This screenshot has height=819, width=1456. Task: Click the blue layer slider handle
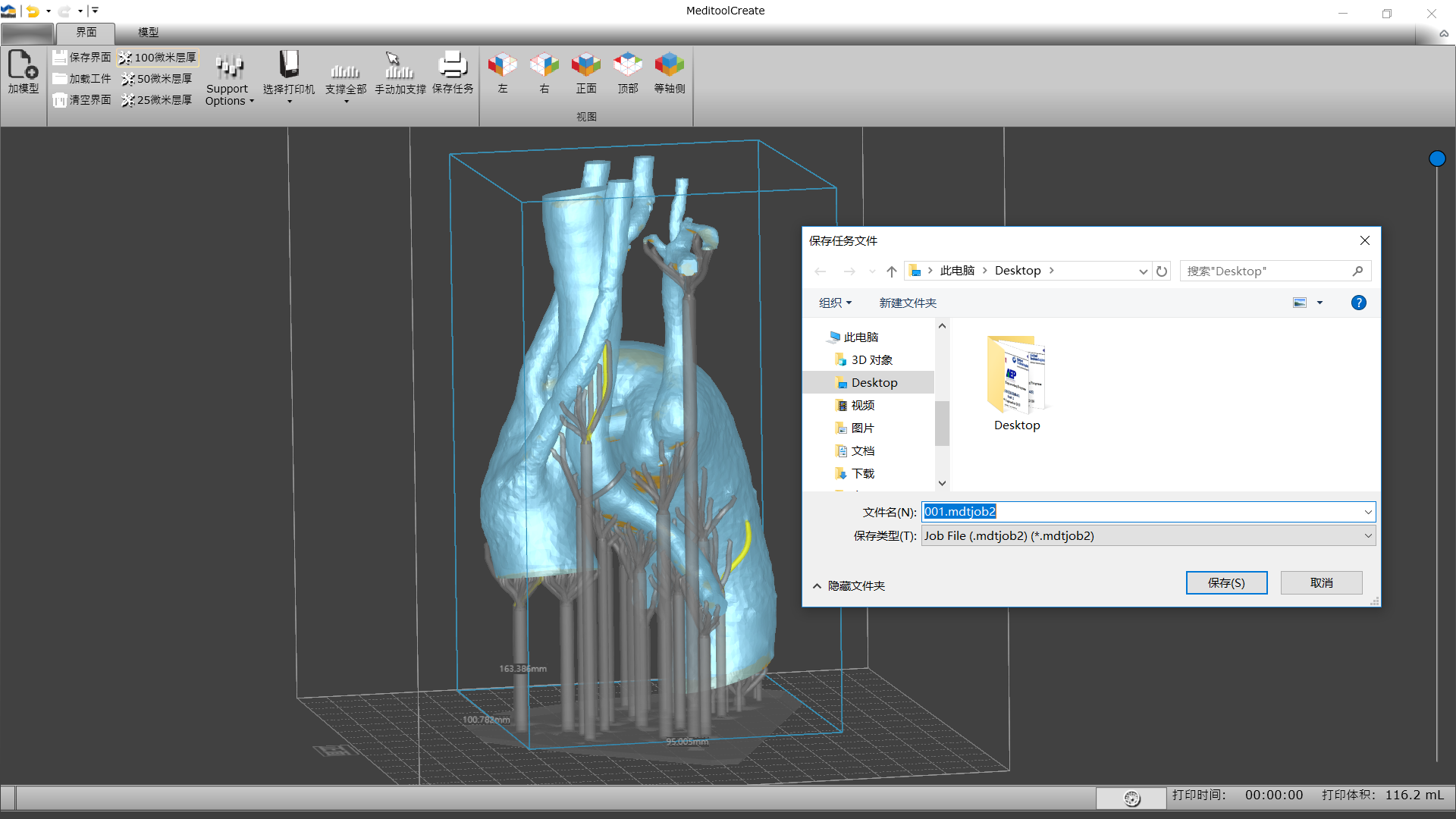coord(1436,158)
